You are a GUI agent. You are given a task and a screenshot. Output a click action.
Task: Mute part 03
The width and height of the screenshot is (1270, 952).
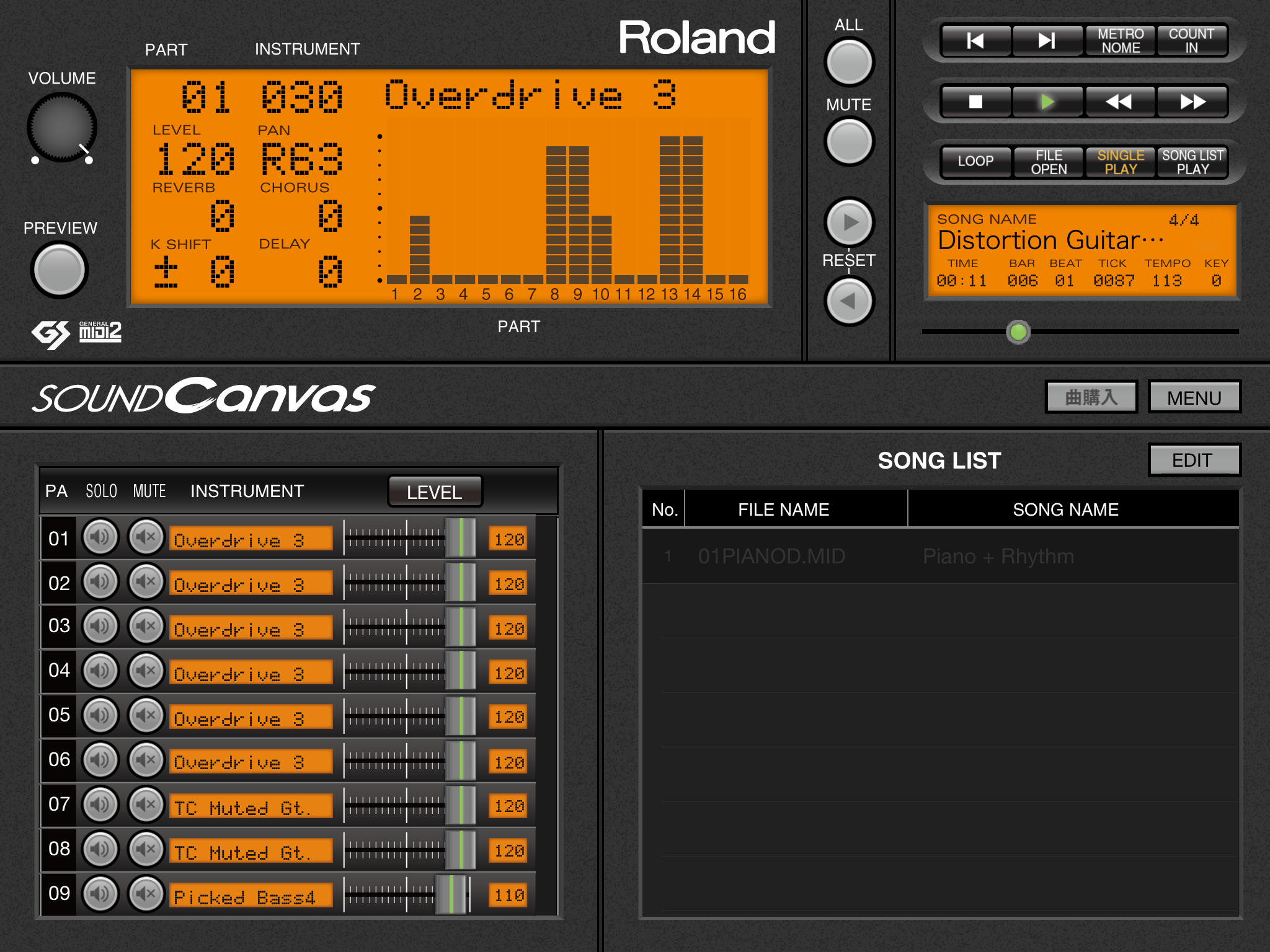146,627
